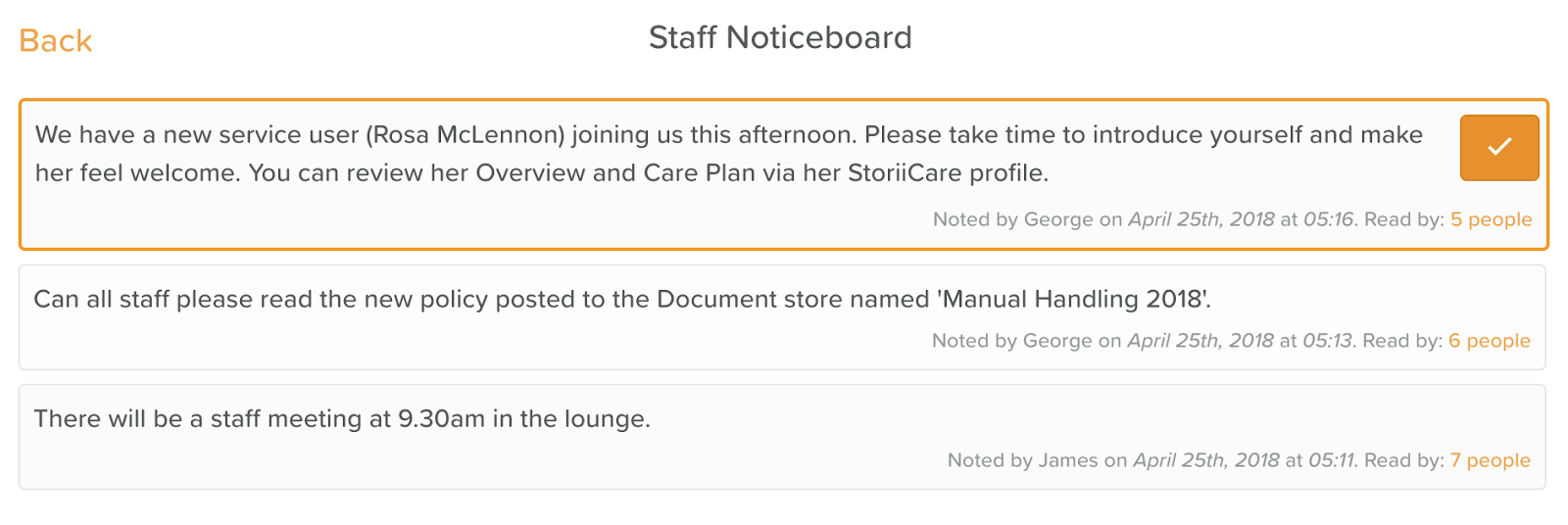Click 'Noted by George' on the 05:16 notice

click(1012, 219)
